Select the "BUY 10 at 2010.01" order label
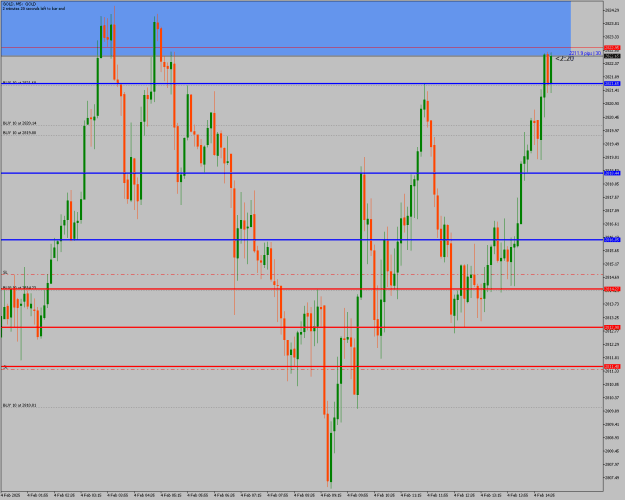The width and height of the screenshot is (625, 500). coord(20,405)
